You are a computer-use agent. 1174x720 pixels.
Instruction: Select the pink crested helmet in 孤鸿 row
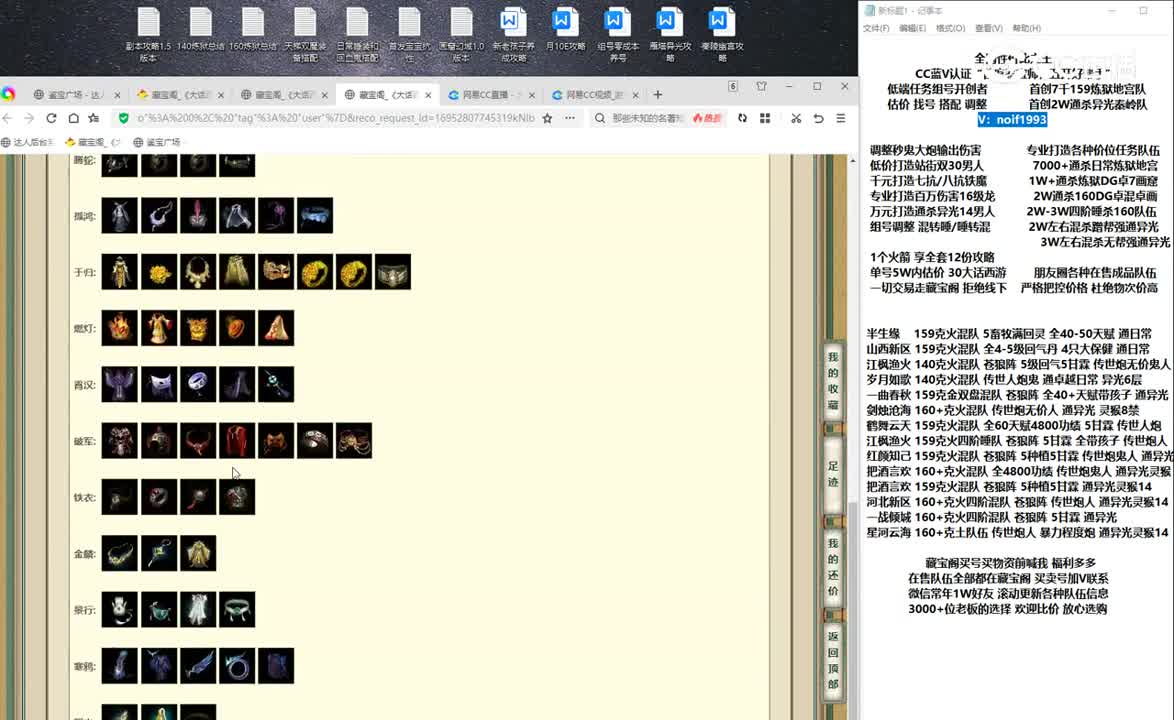click(198, 216)
